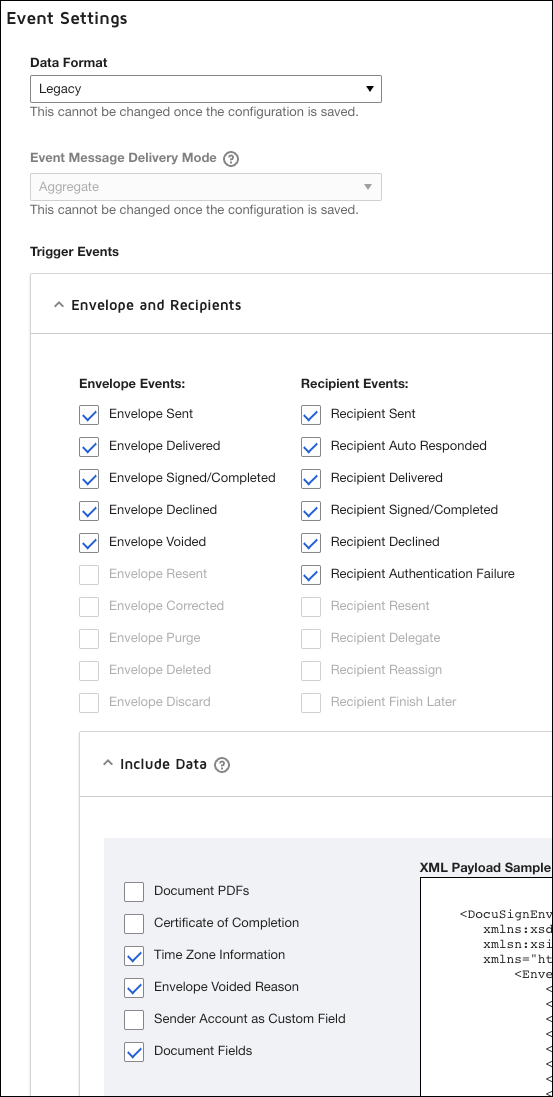Check the Recipient Reassign checkbox
553x1097 pixels.
tap(311, 670)
